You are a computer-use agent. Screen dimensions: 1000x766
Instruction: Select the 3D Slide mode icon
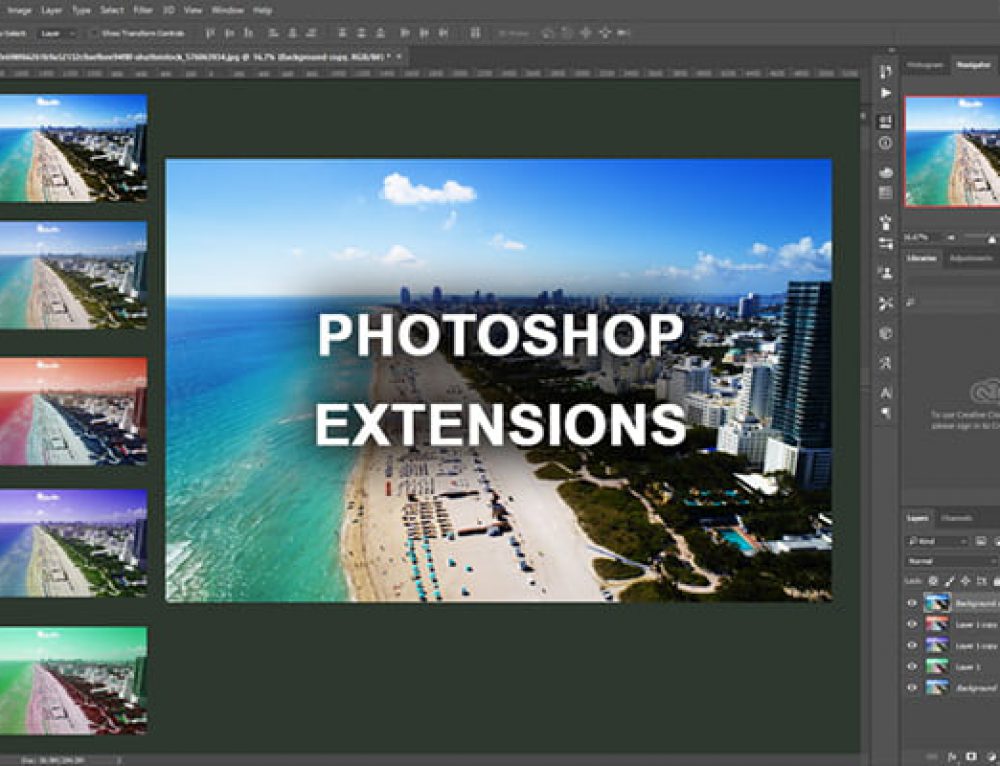pos(604,33)
